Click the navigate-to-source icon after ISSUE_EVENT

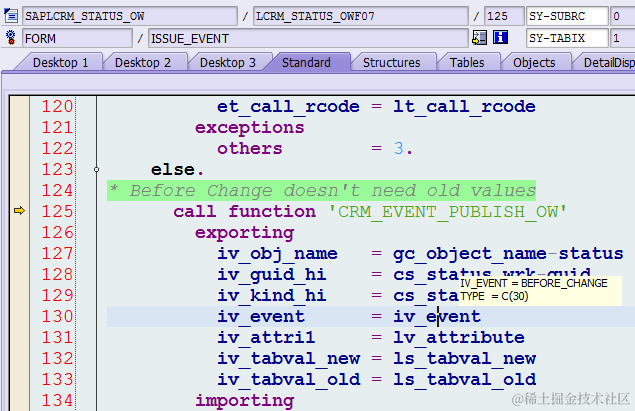click(479, 38)
